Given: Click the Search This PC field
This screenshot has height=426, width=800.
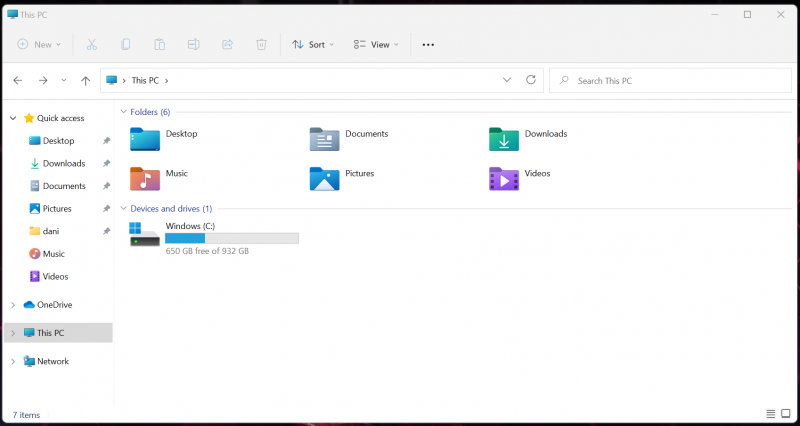Looking at the screenshot, I should 670,81.
